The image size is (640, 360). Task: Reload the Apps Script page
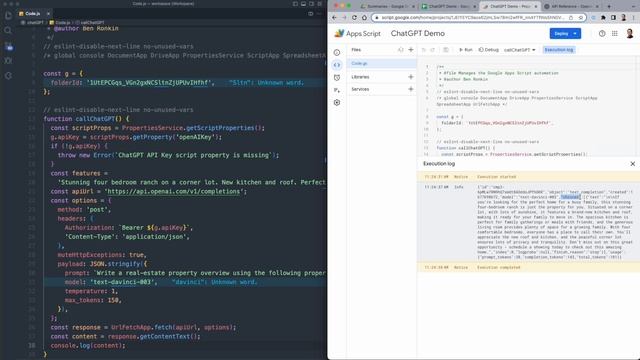coord(354,18)
